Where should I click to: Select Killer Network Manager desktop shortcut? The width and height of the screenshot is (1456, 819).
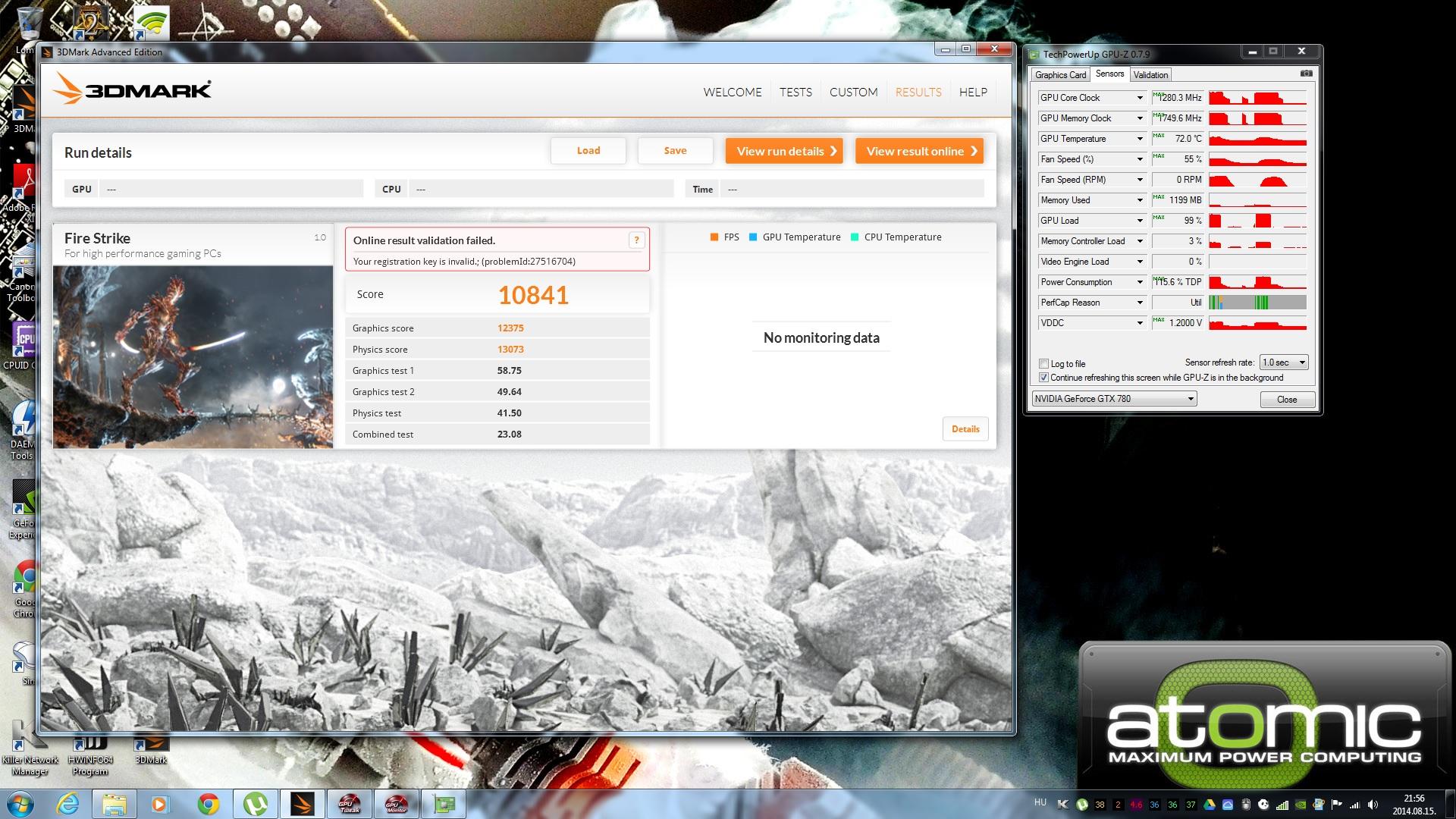coord(30,749)
